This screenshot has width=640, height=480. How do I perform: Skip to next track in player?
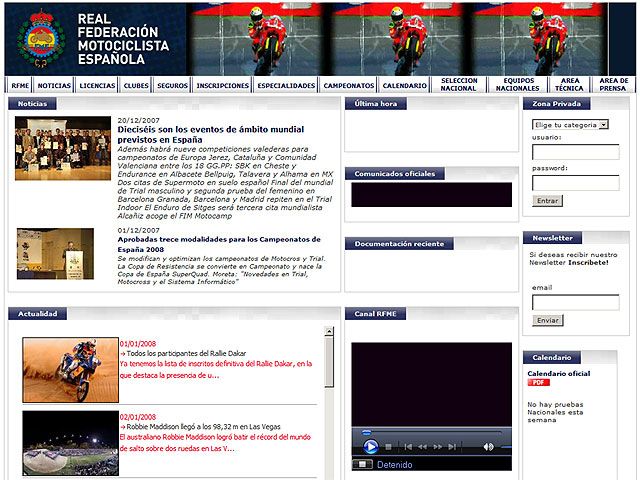point(452,447)
